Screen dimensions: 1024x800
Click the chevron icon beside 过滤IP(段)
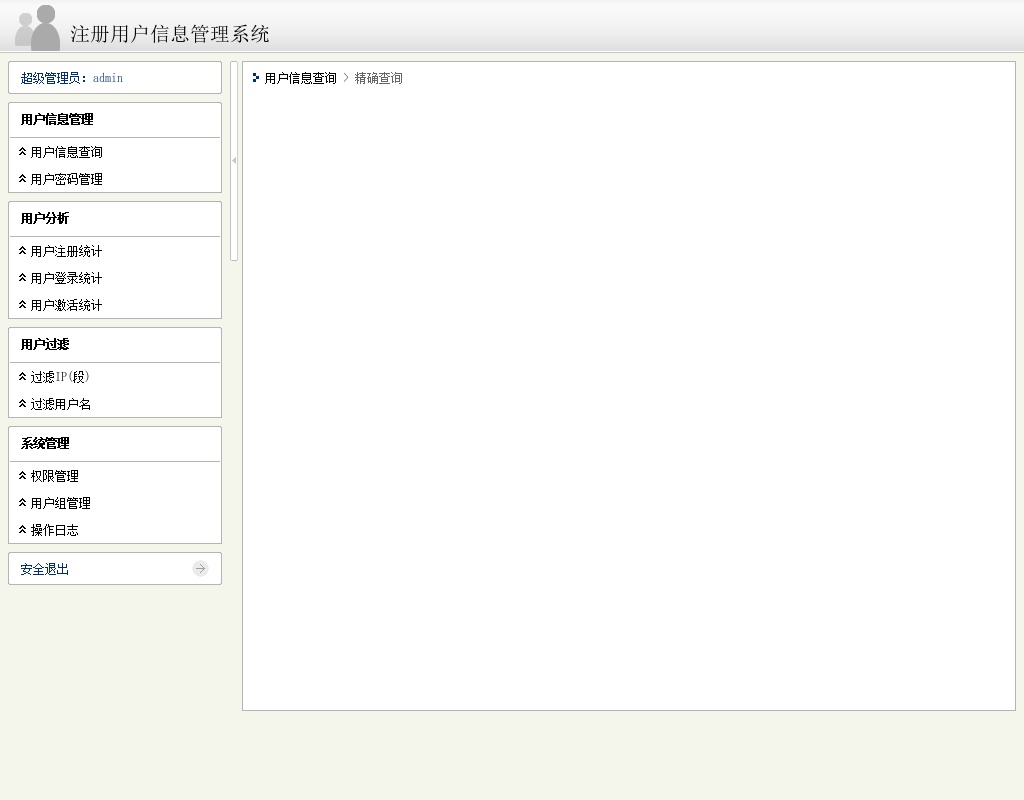click(x=23, y=377)
